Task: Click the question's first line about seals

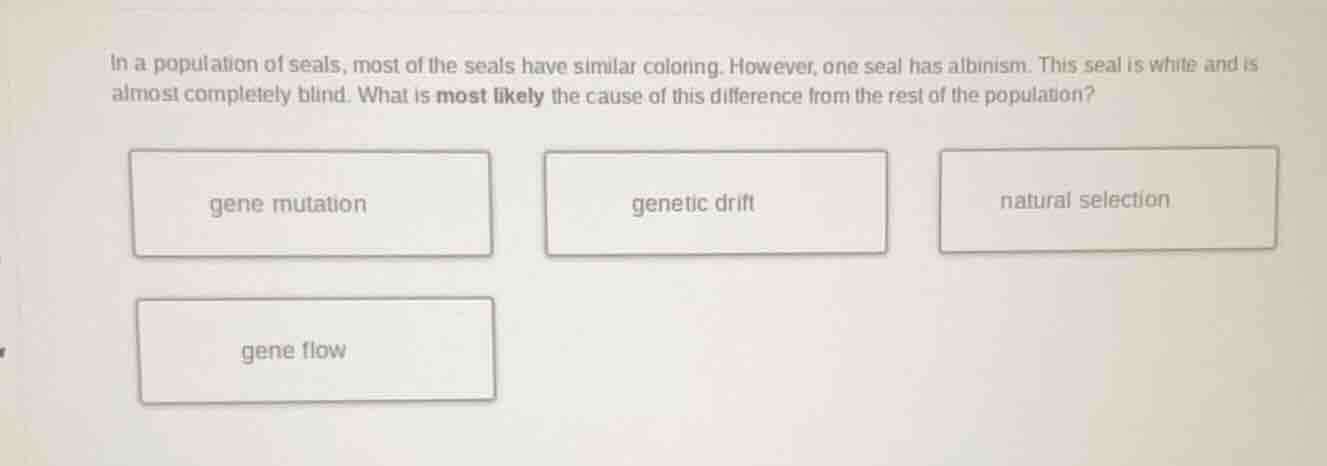Action: (684, 68)
